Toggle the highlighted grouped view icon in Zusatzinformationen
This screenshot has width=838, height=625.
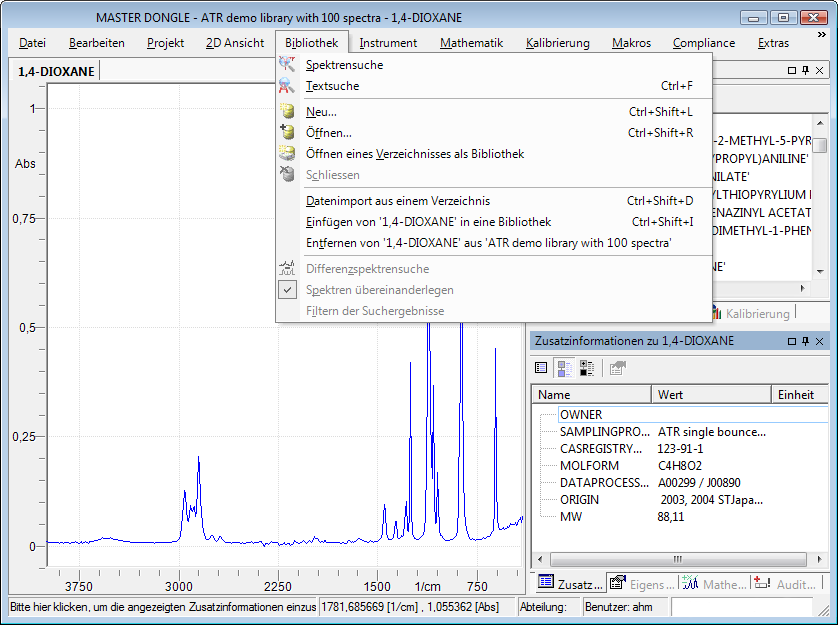point(564,368)
